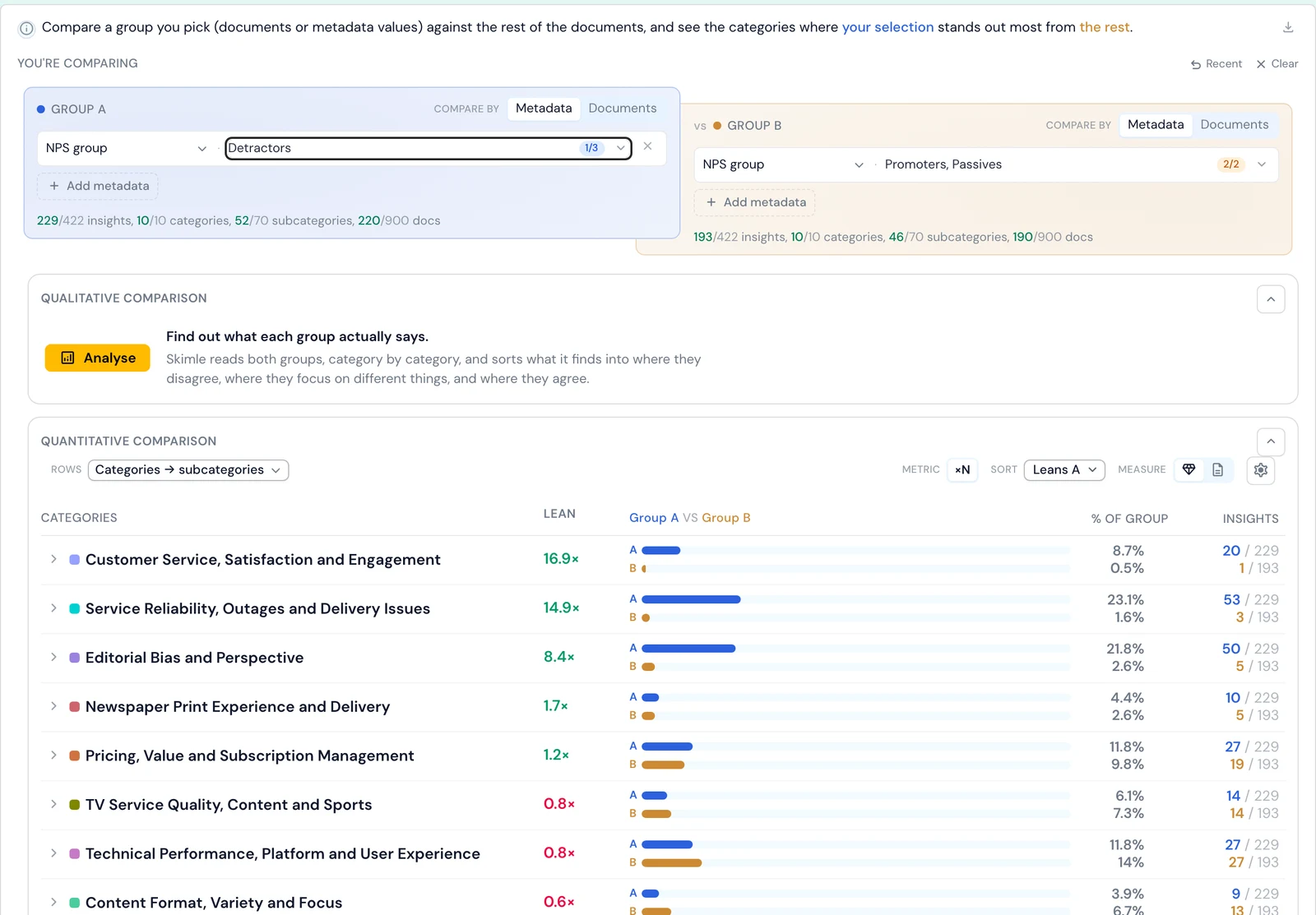Click the Content Format, Variety and Focus label

point(214,903)
